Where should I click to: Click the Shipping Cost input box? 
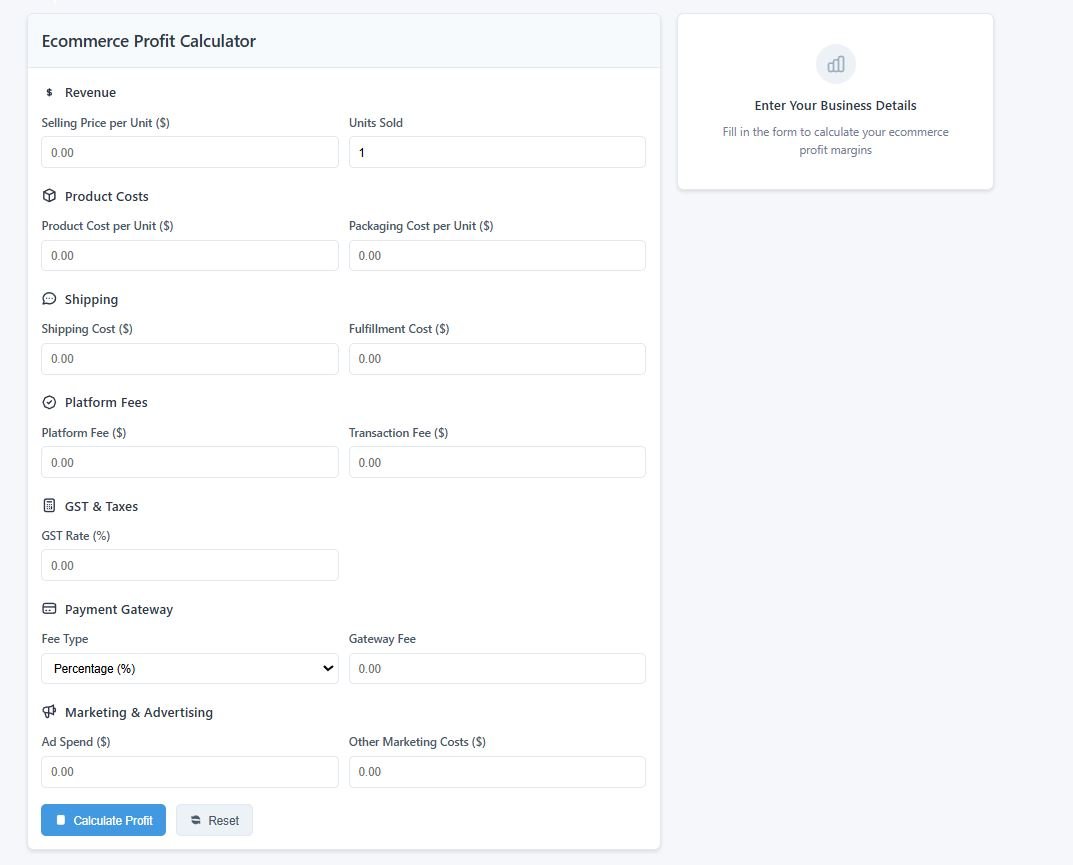[190, 359]
